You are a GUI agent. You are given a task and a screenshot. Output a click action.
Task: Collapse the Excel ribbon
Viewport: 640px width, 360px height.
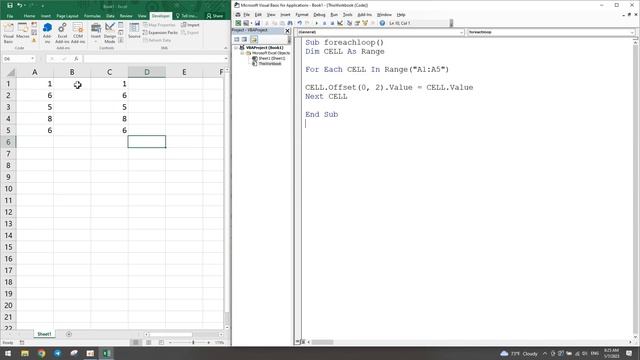(226, 48)
